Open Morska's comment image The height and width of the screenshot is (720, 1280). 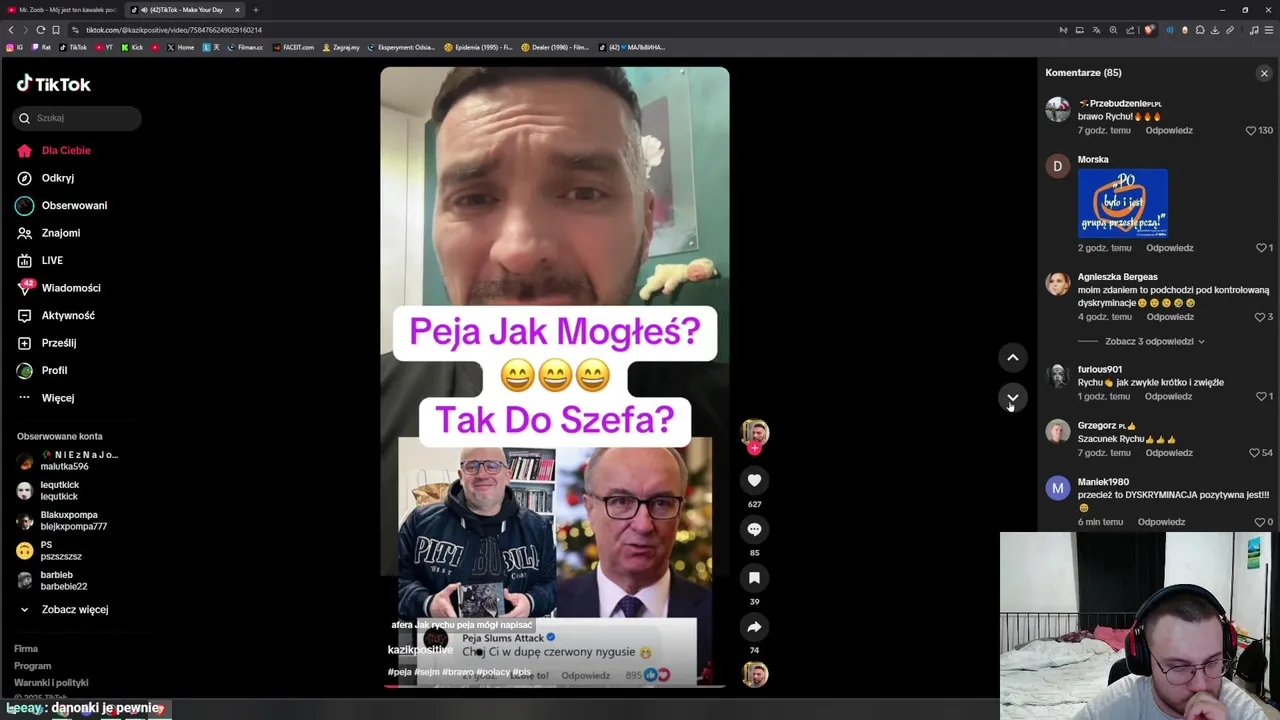1122,203
